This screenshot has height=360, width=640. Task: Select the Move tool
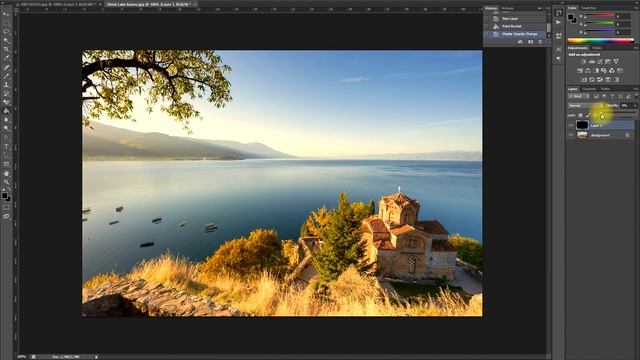point(6,13)
